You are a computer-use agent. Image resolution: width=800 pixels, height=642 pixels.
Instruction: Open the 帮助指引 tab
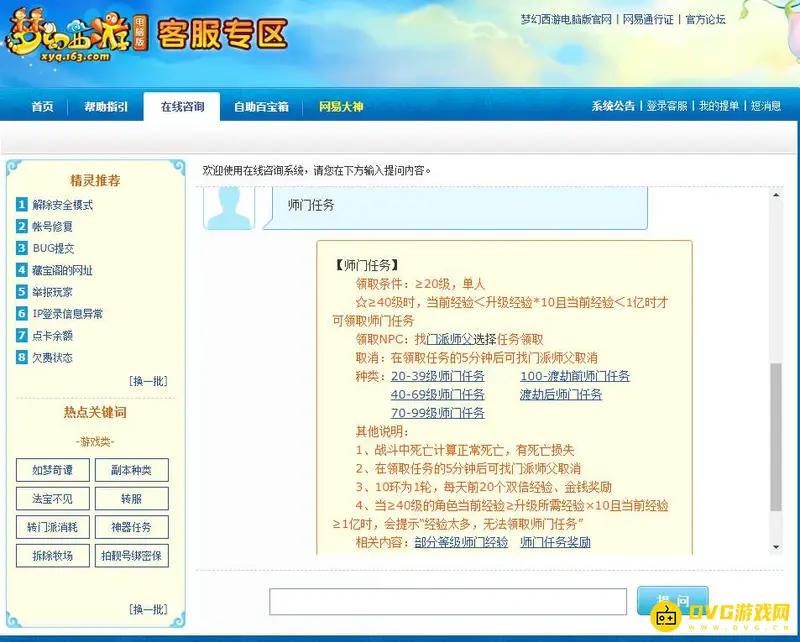(106, 107)
